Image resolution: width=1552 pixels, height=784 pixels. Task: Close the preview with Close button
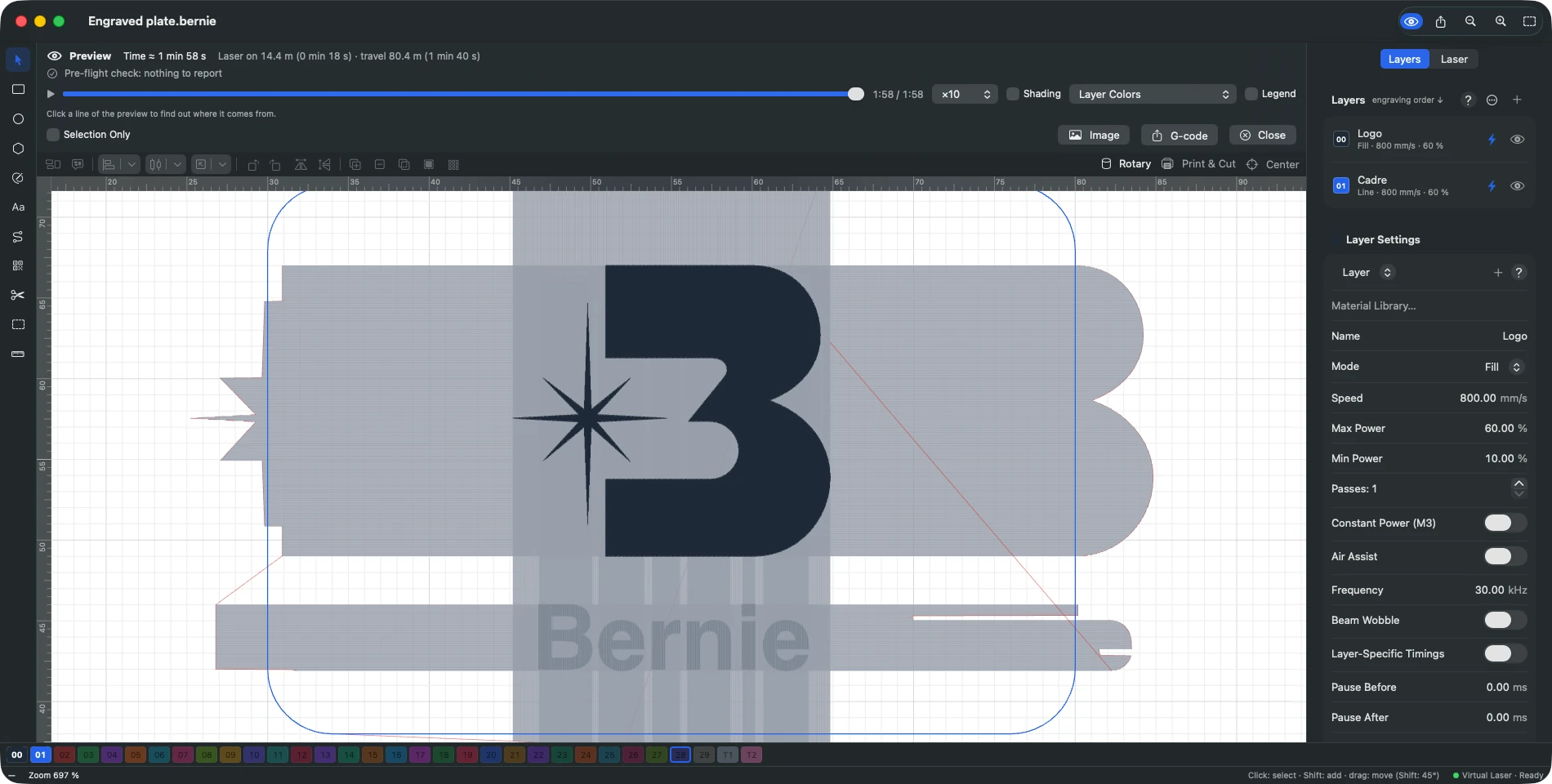click(x=1262, y=135)
